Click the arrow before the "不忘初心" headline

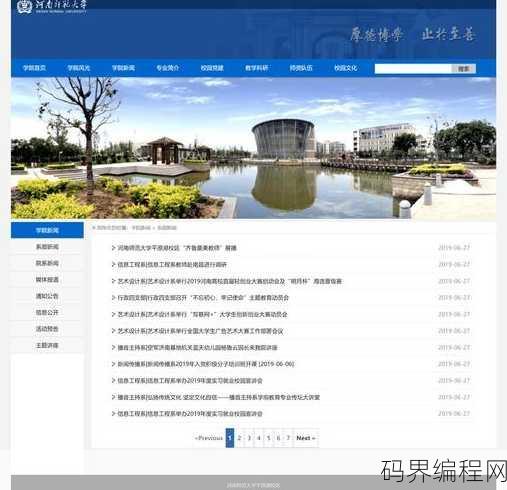click(x=113, y=297)
